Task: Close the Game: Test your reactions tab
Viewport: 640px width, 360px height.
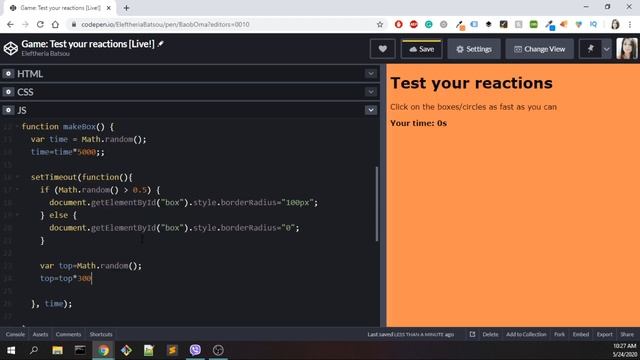Action: pyautogui.click(x=109, y=8)
